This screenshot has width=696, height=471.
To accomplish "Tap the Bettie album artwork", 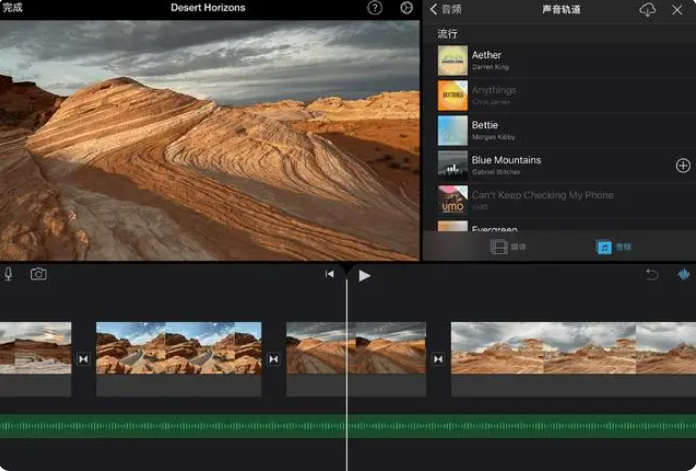I will (x=453, y=131).
